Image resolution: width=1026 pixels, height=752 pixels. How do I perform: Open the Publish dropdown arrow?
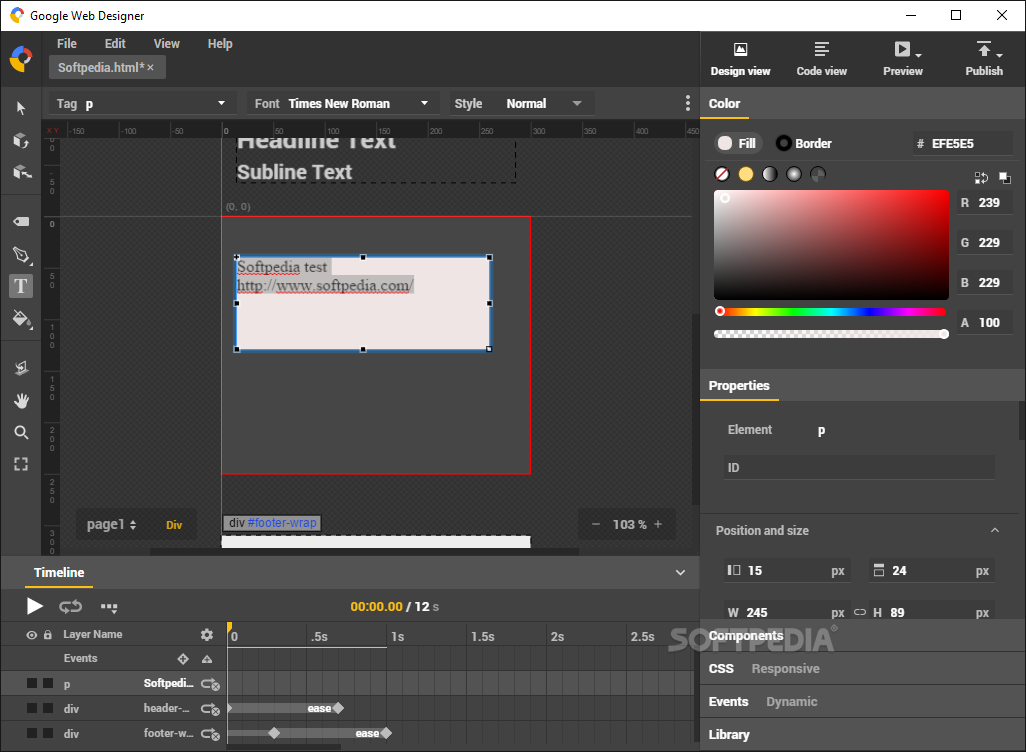tap(999, 56)
